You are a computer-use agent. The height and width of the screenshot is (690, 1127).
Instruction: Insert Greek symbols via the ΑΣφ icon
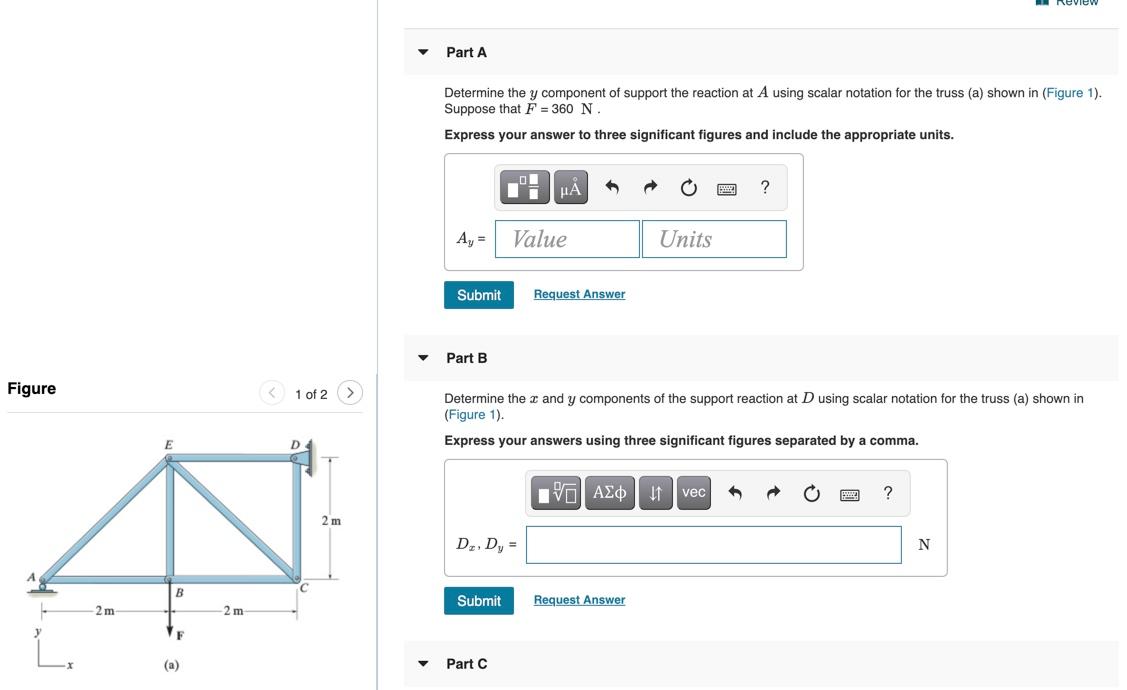pyautogui.click(x=609, y=492)
